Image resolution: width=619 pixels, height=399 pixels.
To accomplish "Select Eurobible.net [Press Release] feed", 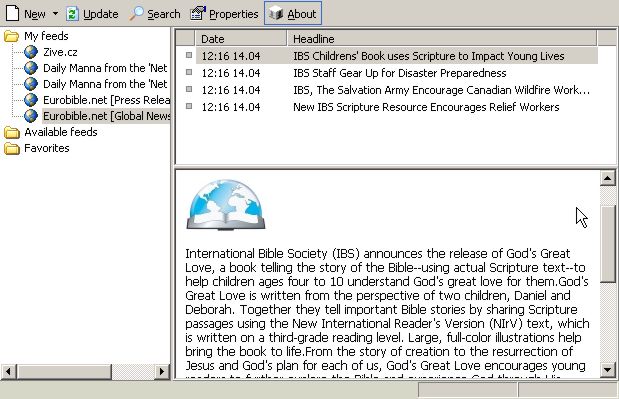I will (x=107, y=100).
